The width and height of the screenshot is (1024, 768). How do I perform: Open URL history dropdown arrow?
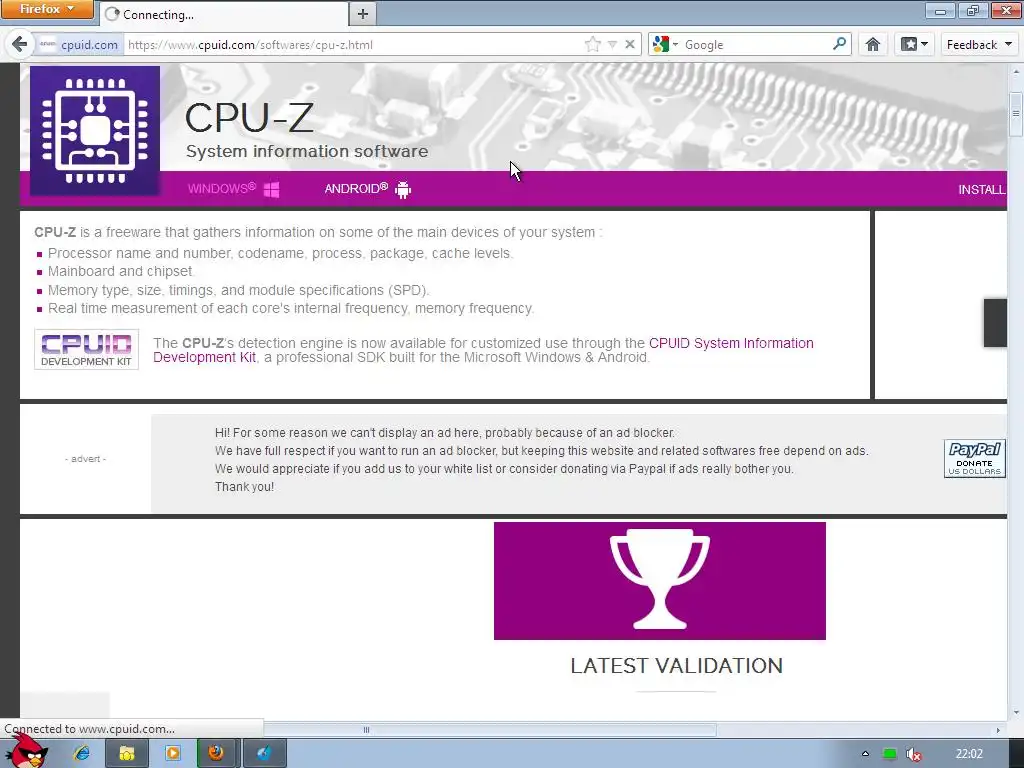coord(612,44)
